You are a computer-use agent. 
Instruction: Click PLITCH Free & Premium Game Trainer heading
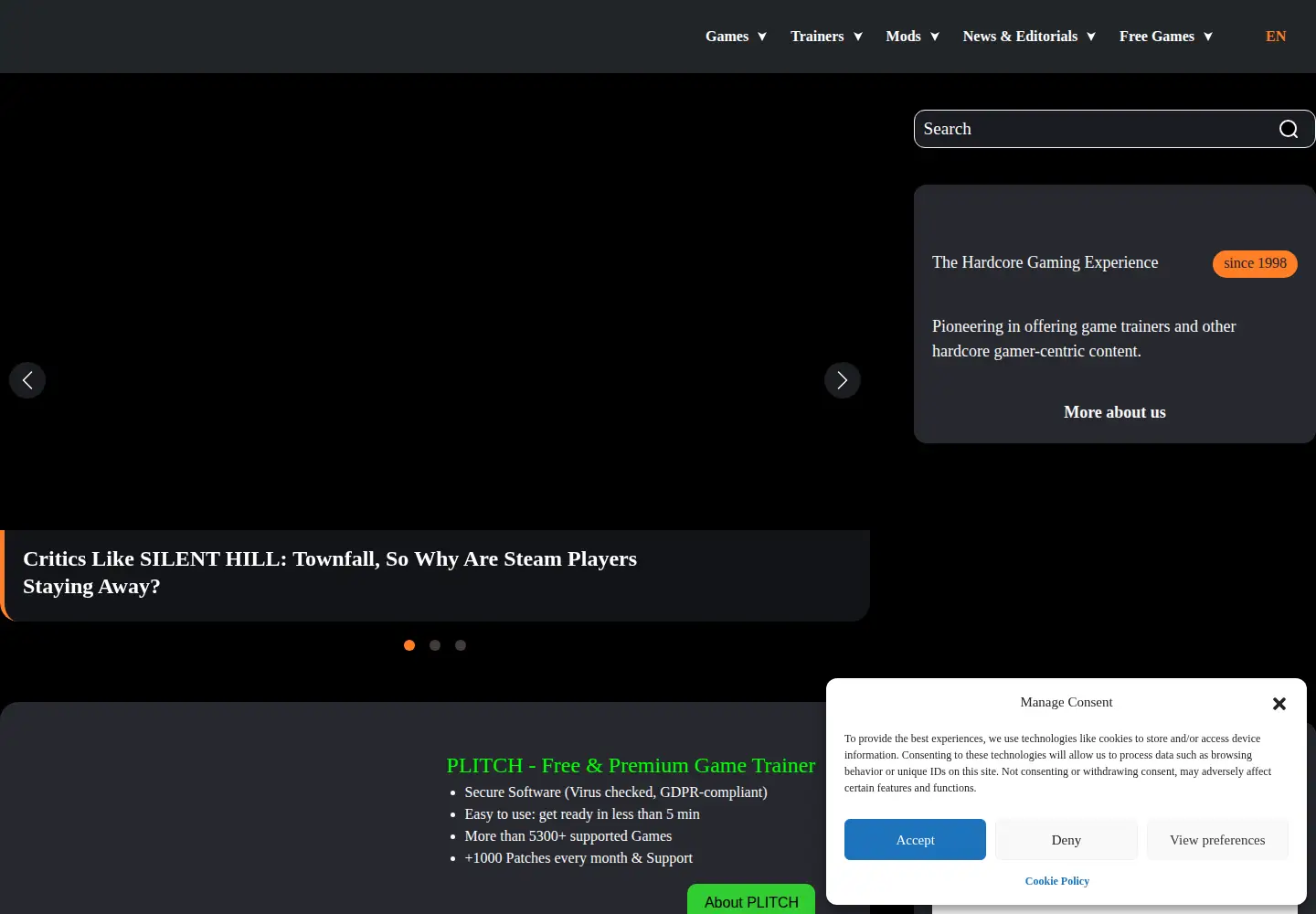[631, 765]
